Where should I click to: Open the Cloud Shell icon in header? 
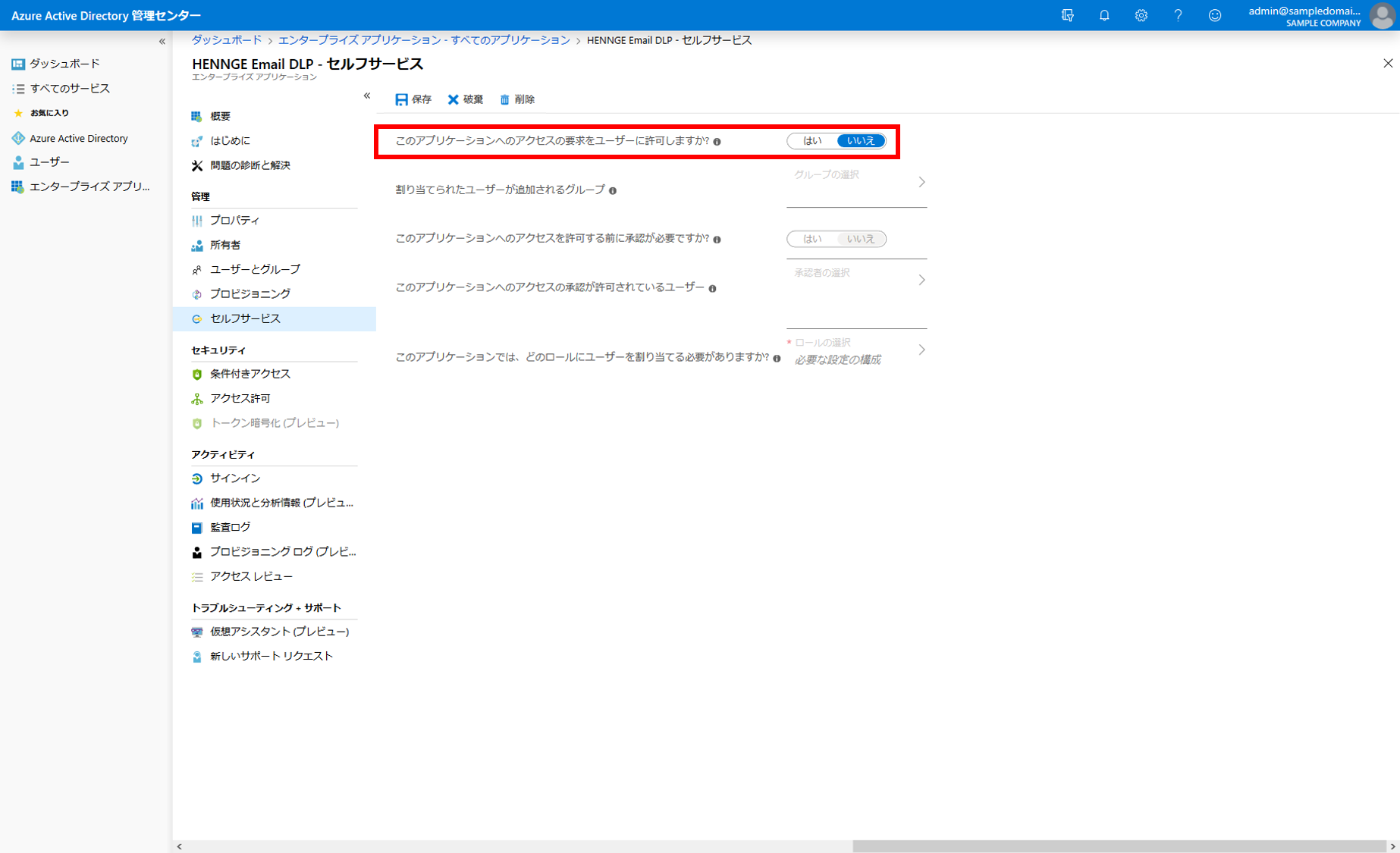1067,15
